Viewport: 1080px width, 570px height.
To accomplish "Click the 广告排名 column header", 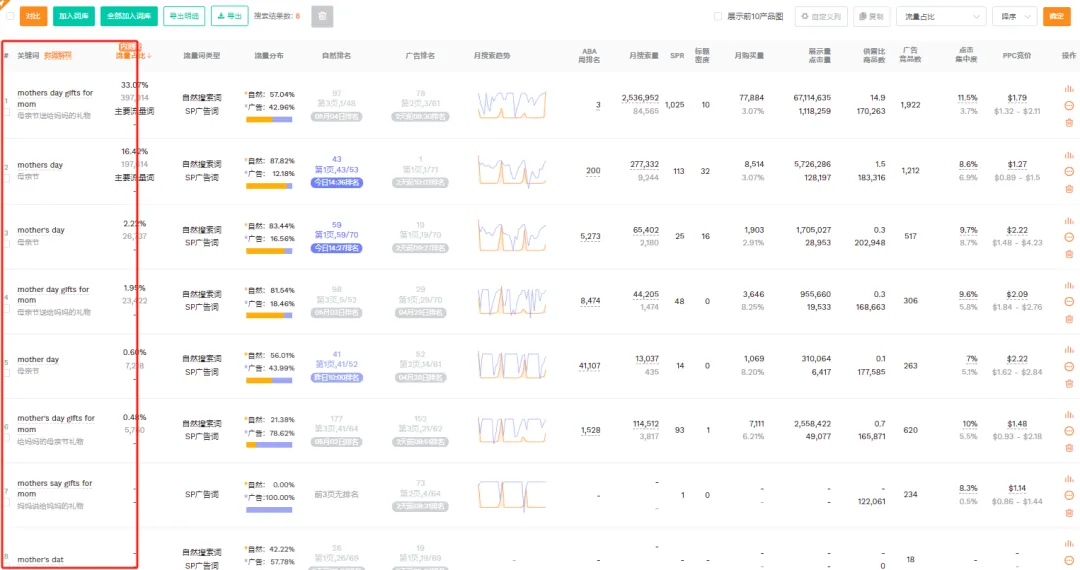I will point(419,56).
